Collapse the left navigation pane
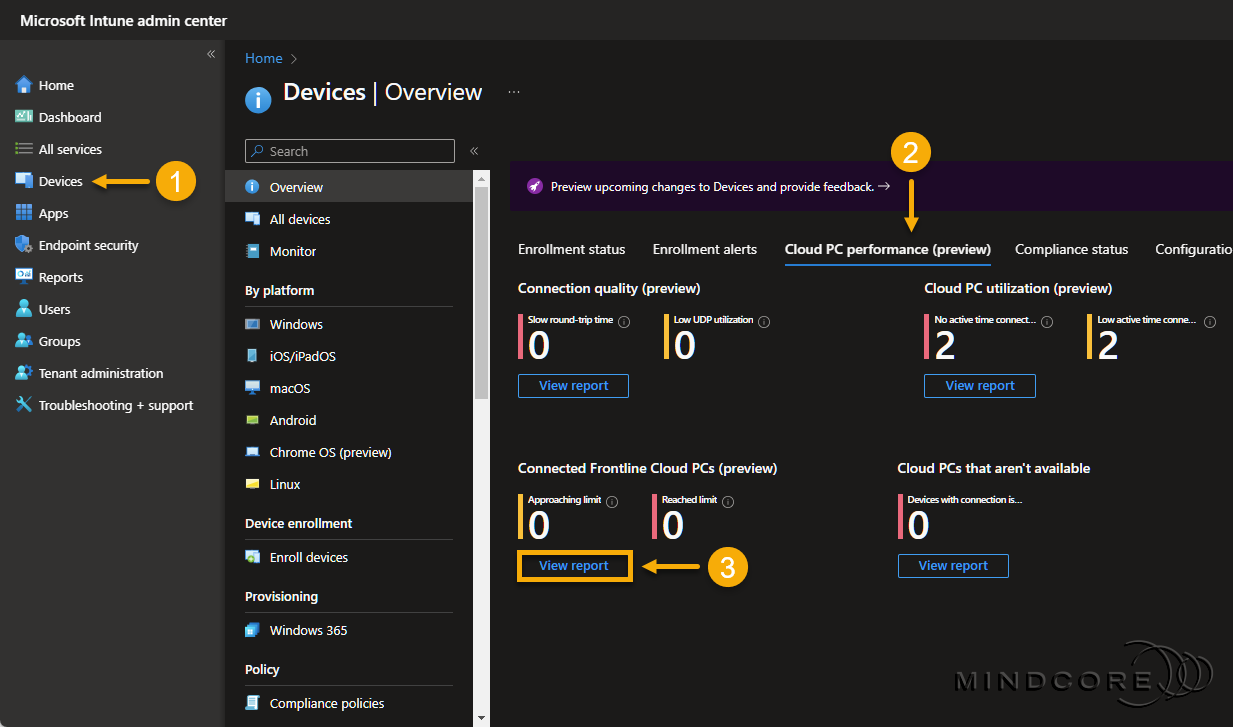The height and width of the screenshot is (727, 1233). 211,54
